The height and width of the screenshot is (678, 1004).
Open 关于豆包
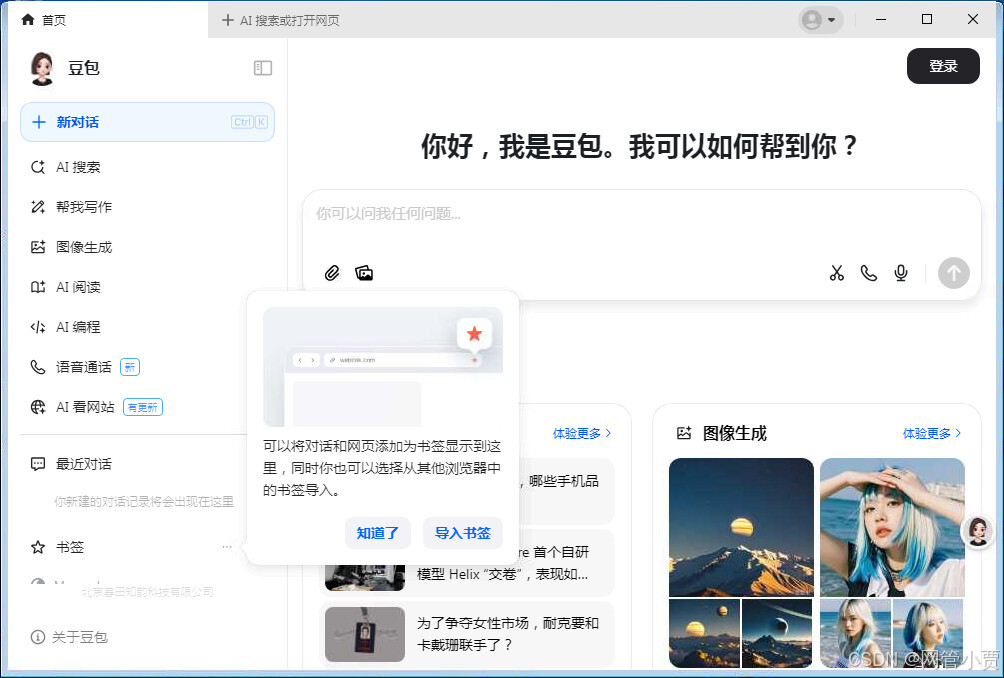point(69,637)
